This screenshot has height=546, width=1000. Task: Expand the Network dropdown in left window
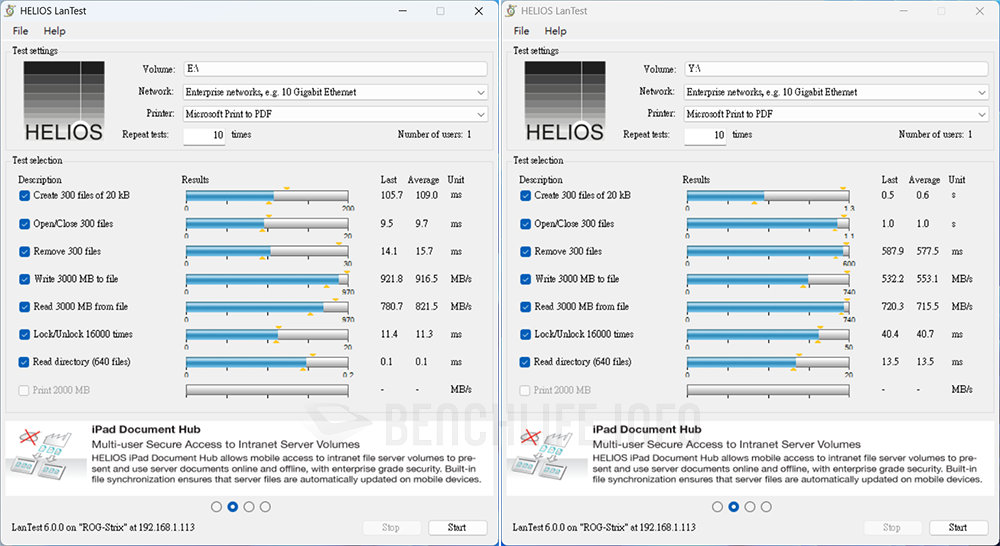click(480, 92)
